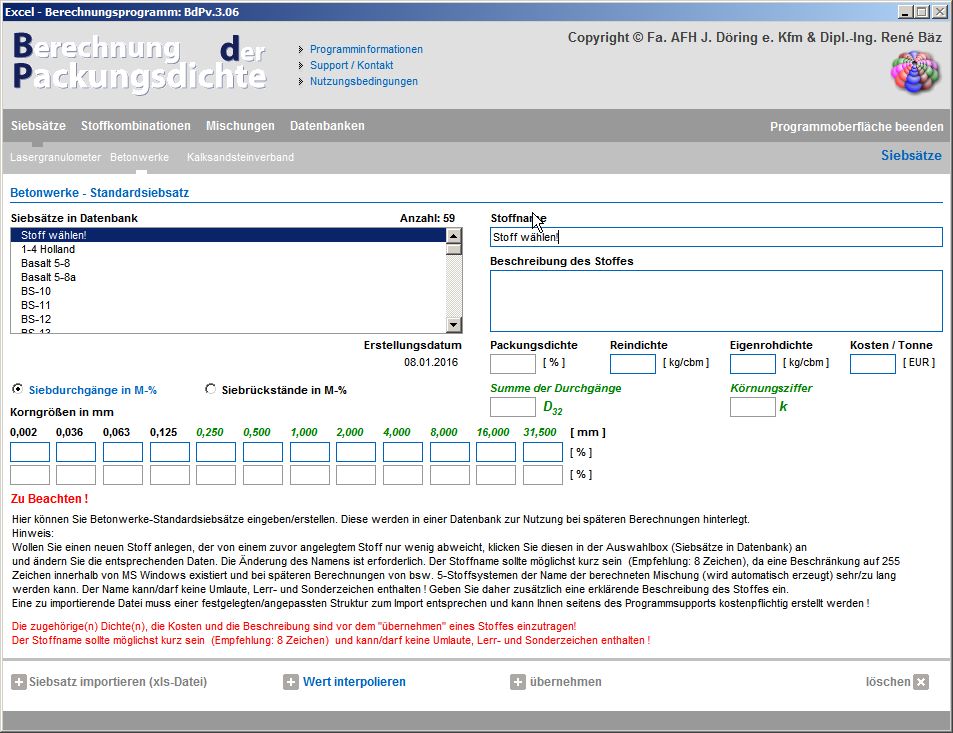
Task: Minimize the Berechnungsprogramm window
Action: (x=906, y=12)
